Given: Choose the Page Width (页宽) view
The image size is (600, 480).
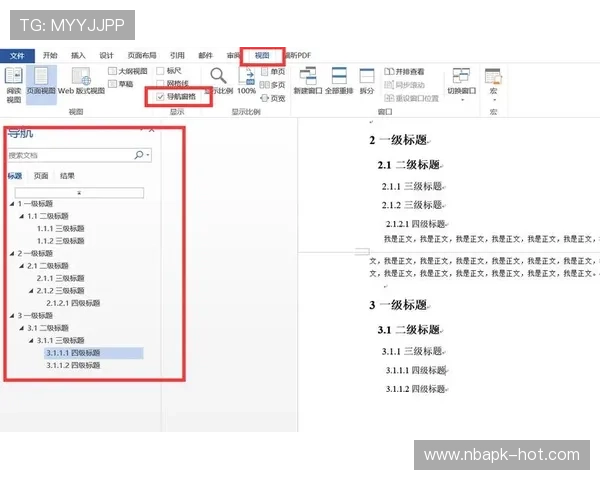Looking at the screenshot, I should tap(273, 98).
